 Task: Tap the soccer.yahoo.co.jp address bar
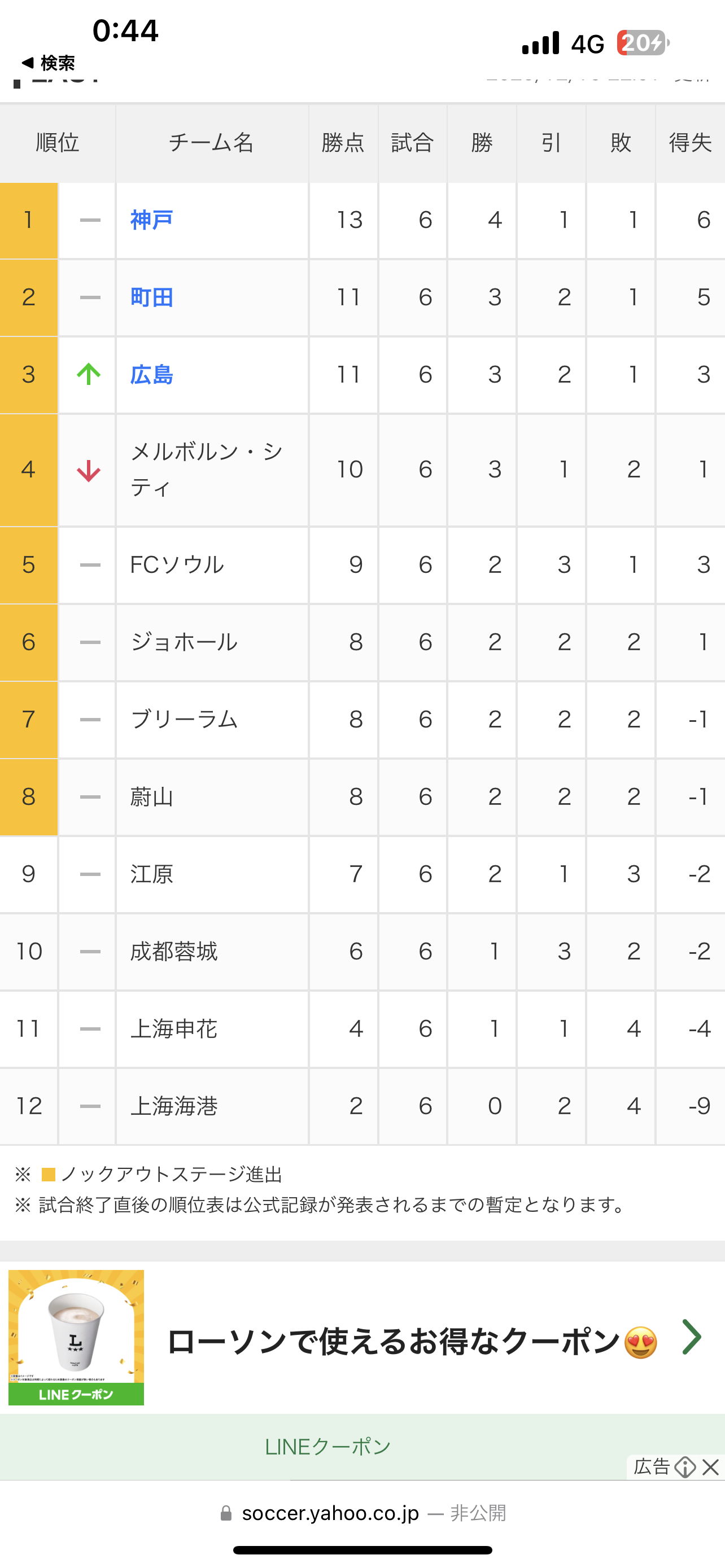point(330,1513)
